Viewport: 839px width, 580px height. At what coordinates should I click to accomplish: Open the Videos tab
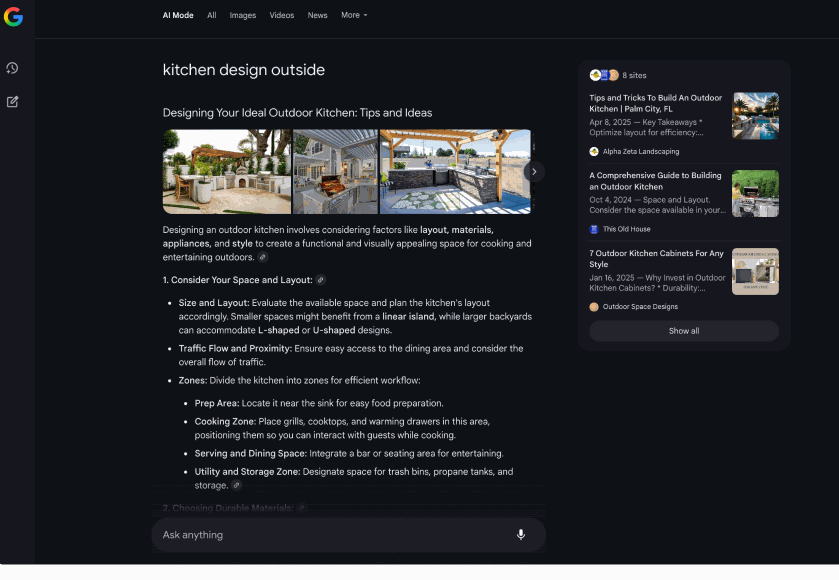281,15
